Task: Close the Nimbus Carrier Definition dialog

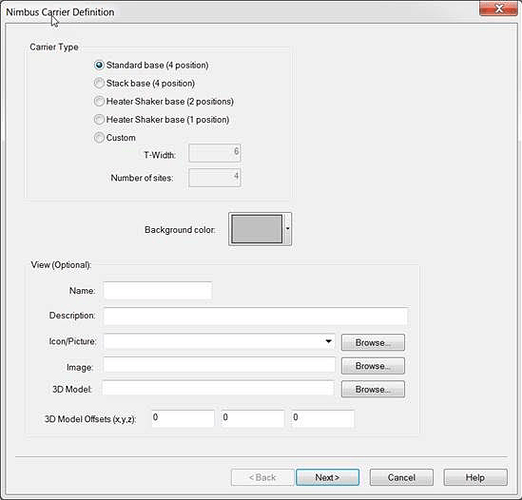Action: (x=499, y=8)
